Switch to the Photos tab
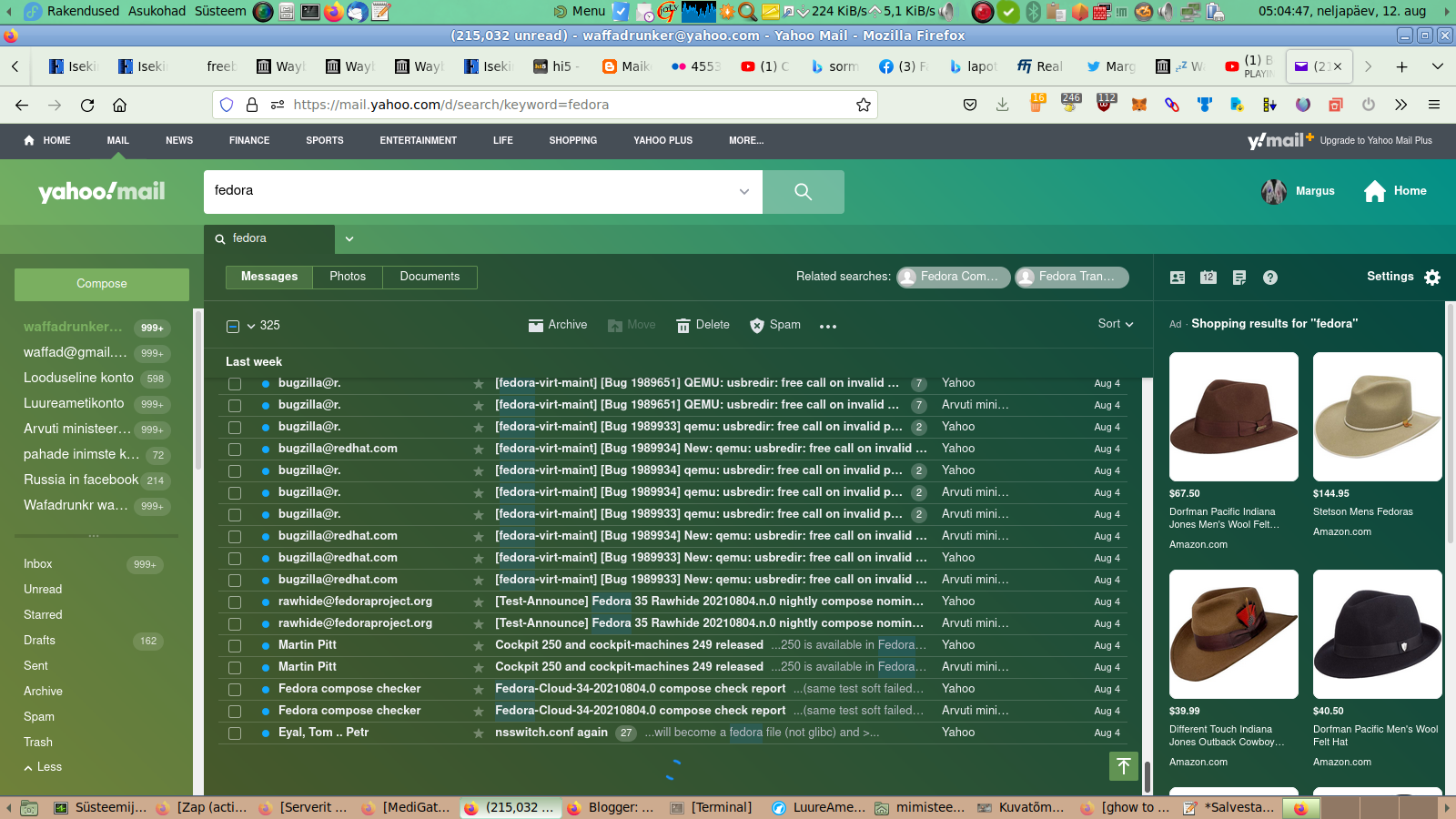The image size is (1456, 819). 348,277
